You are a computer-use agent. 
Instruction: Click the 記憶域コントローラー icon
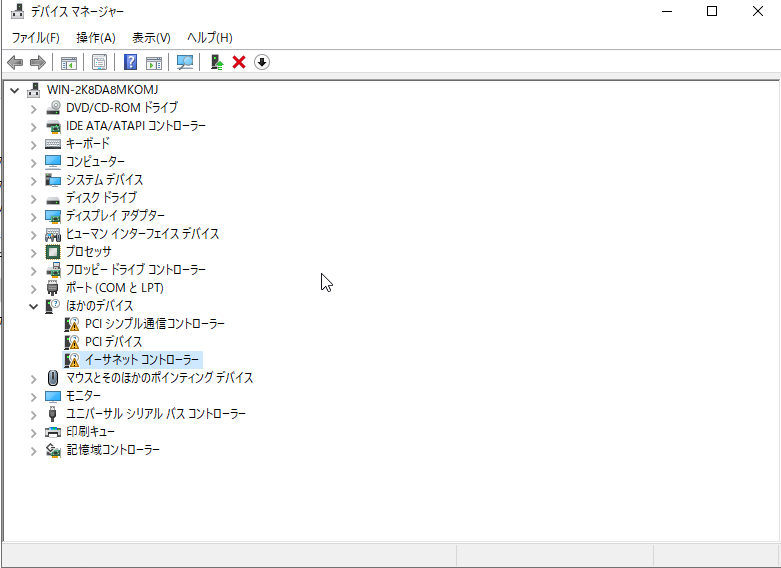tap(53, 450)
